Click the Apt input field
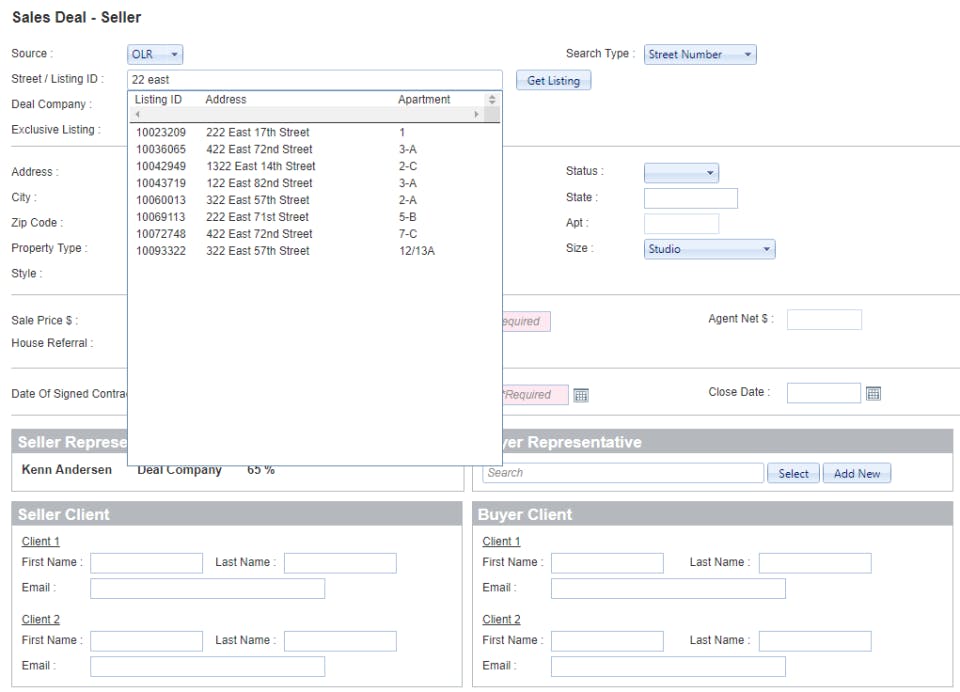Viewport: 960px width, 692px height. (681, 224)
